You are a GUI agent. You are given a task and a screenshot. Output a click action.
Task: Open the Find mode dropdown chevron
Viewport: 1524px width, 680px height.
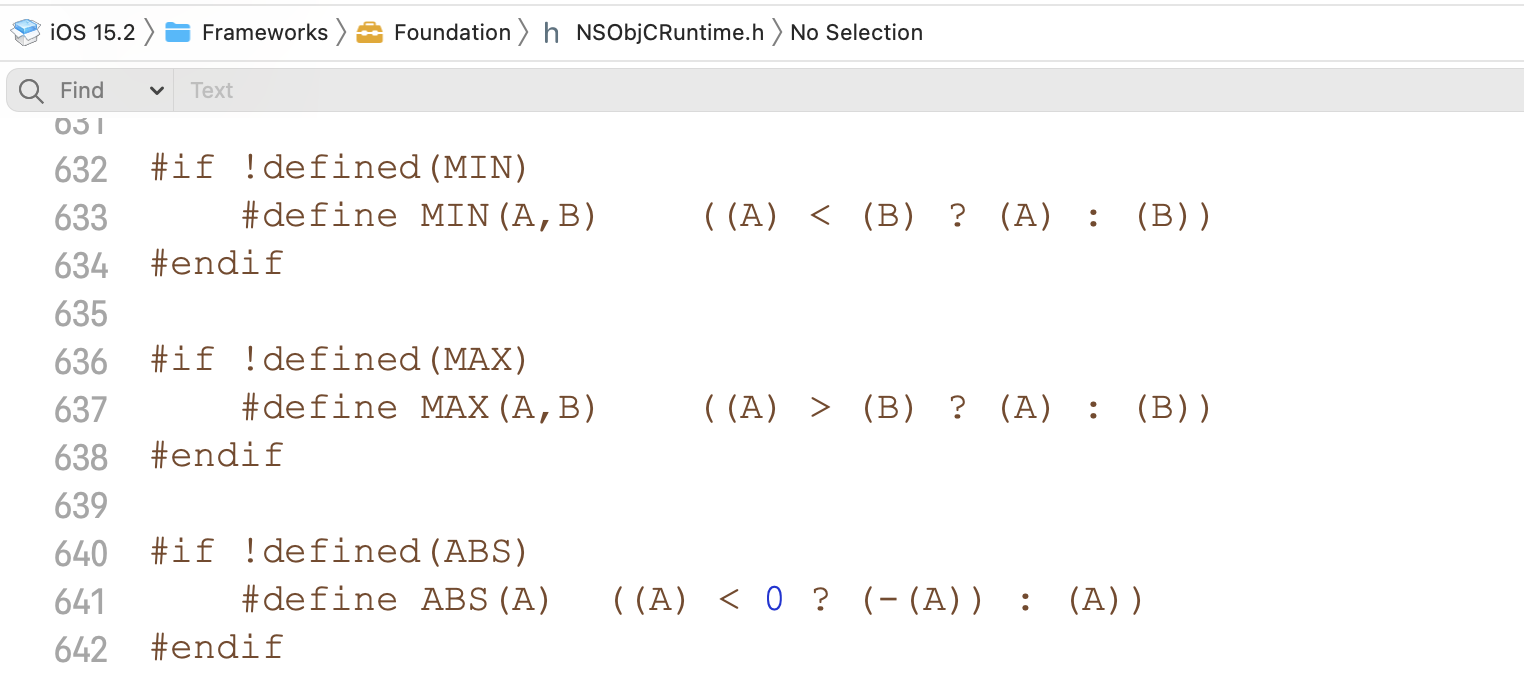(156, 91)
